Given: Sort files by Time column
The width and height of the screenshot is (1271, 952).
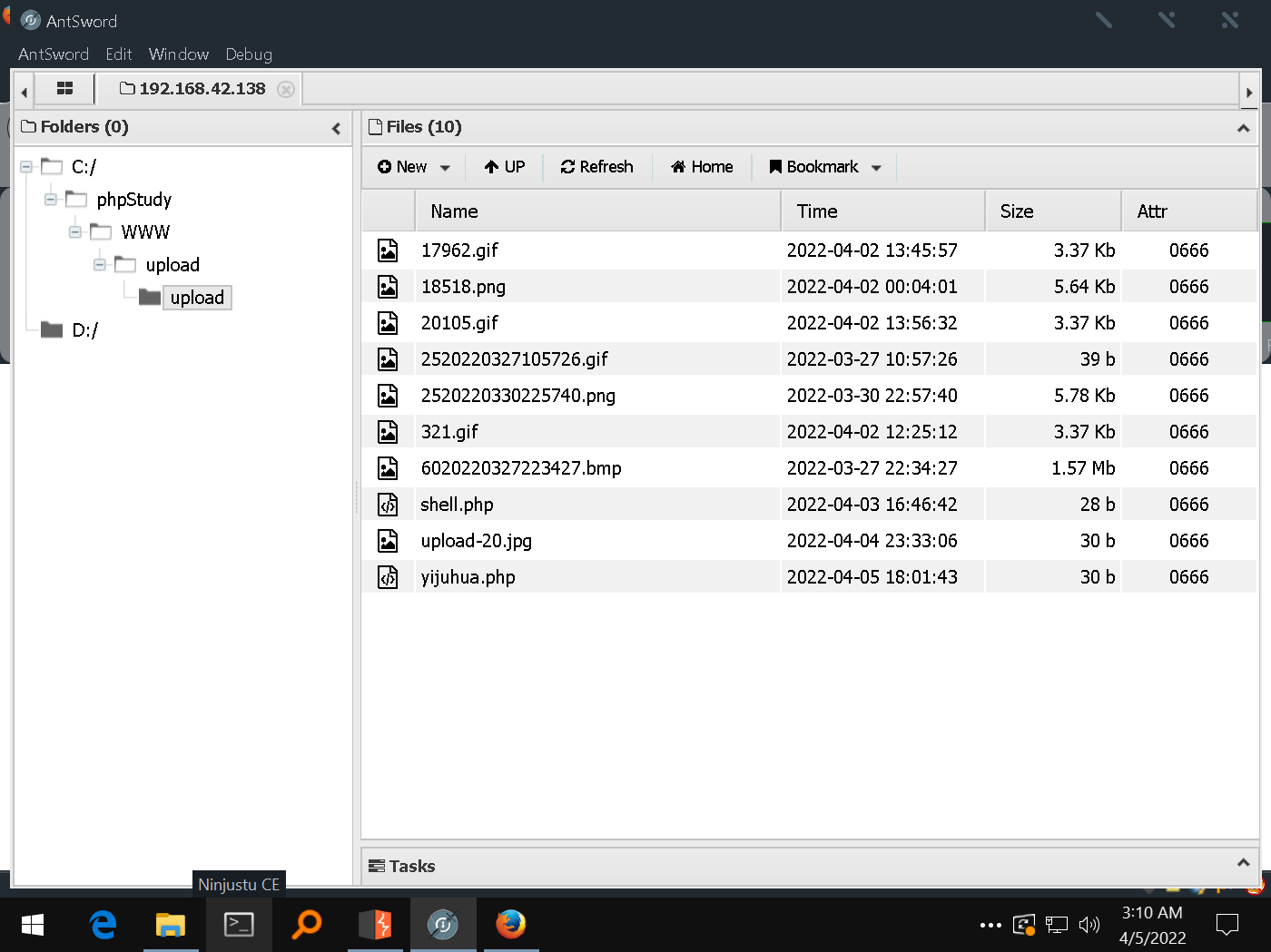Looking at the screenshot, I should tap(883, 211).
